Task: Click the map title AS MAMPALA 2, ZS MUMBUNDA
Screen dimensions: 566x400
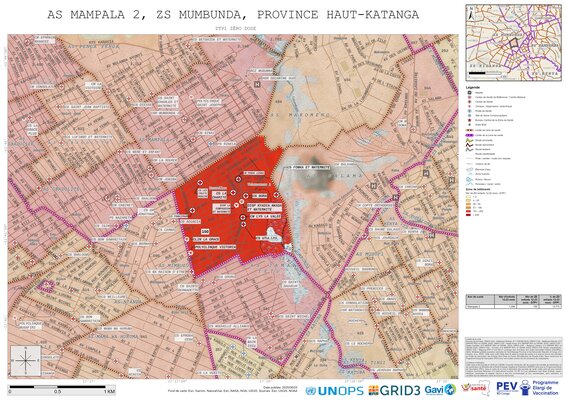Action: pyautogui.click(x=233, y=14)
